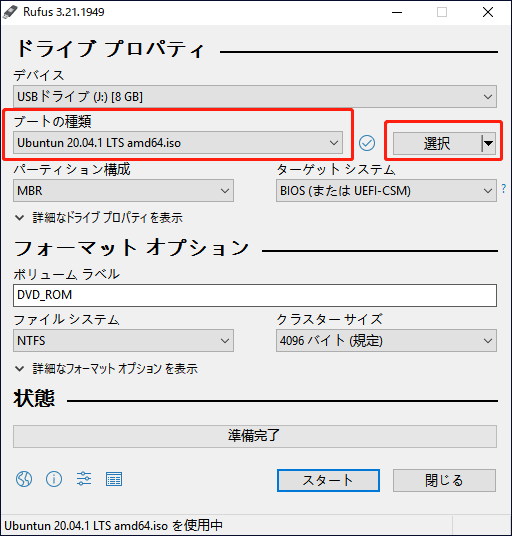Open the MBR partition scheme dropdown

point(123,190)
